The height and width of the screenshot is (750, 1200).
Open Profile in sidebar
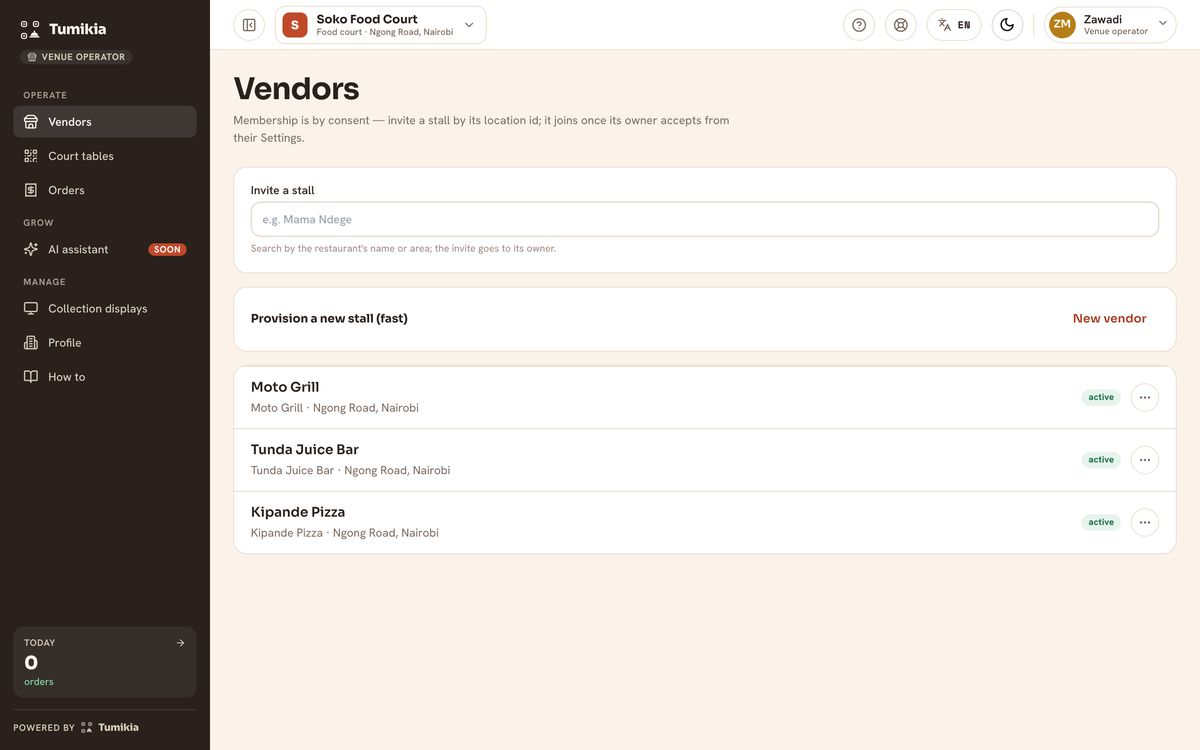point(105,343)
